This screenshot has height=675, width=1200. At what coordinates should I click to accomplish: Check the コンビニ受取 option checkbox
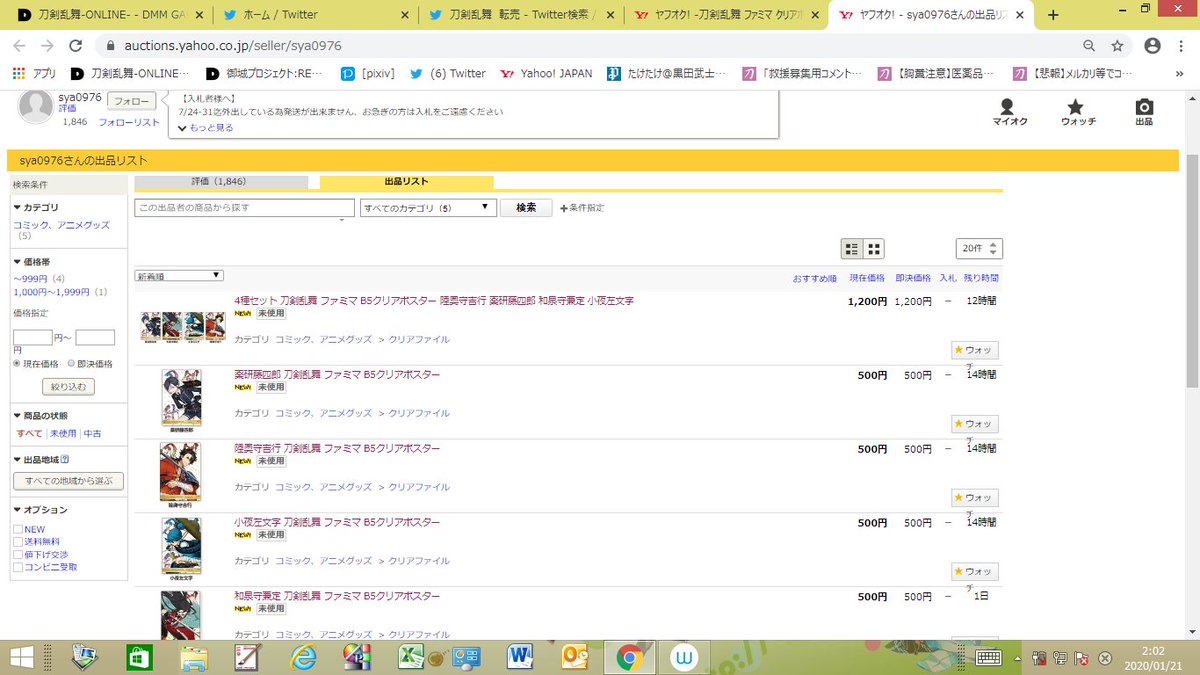18,567
